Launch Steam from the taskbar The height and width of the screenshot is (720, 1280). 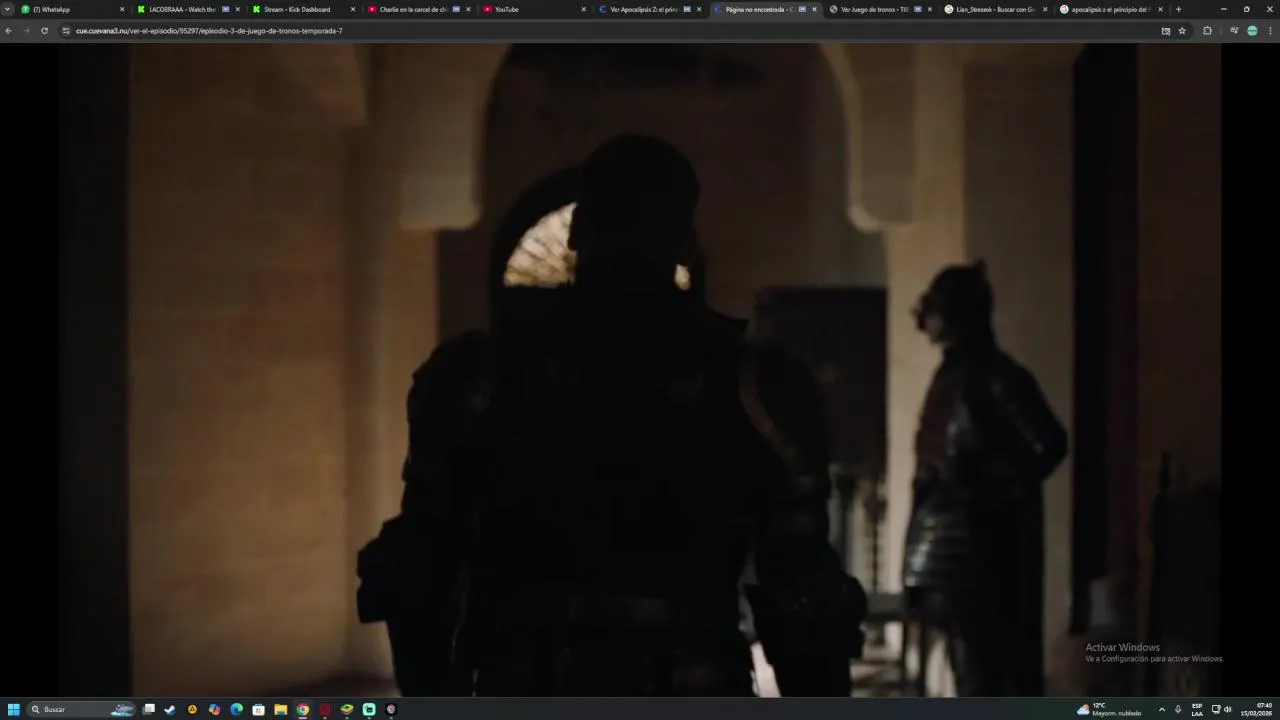170,709
